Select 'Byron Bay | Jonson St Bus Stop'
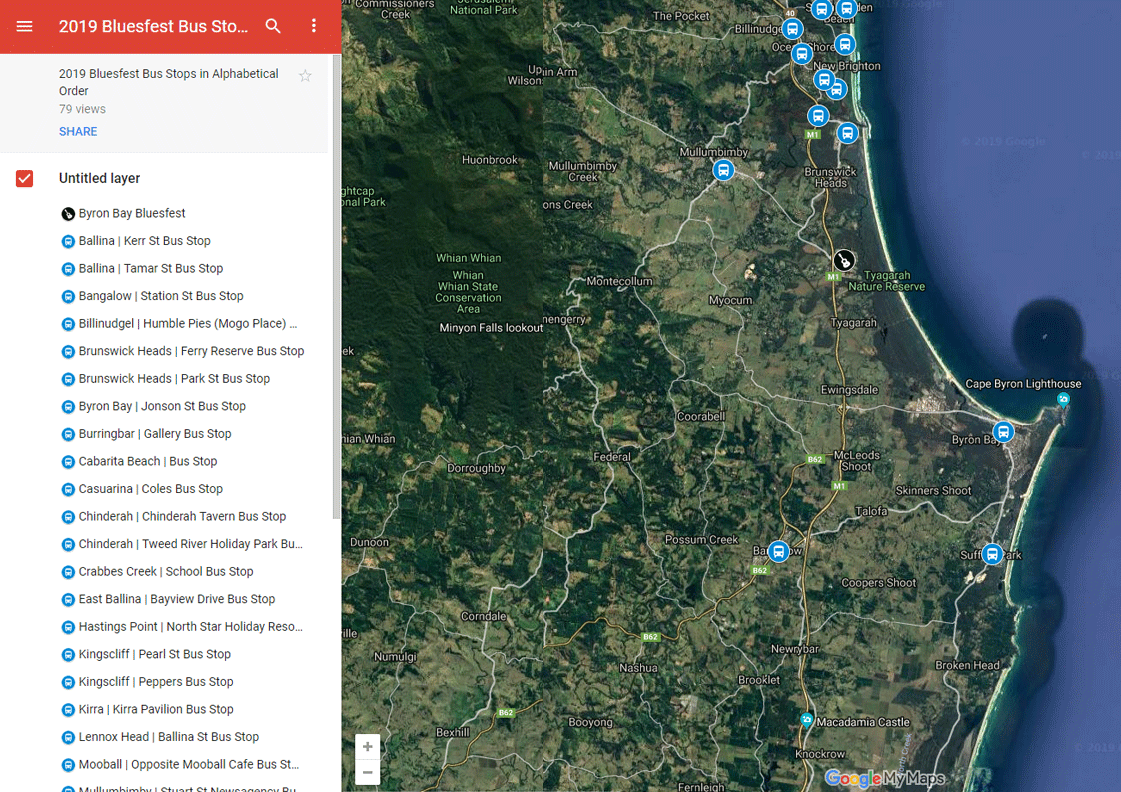 click(162, 406)
